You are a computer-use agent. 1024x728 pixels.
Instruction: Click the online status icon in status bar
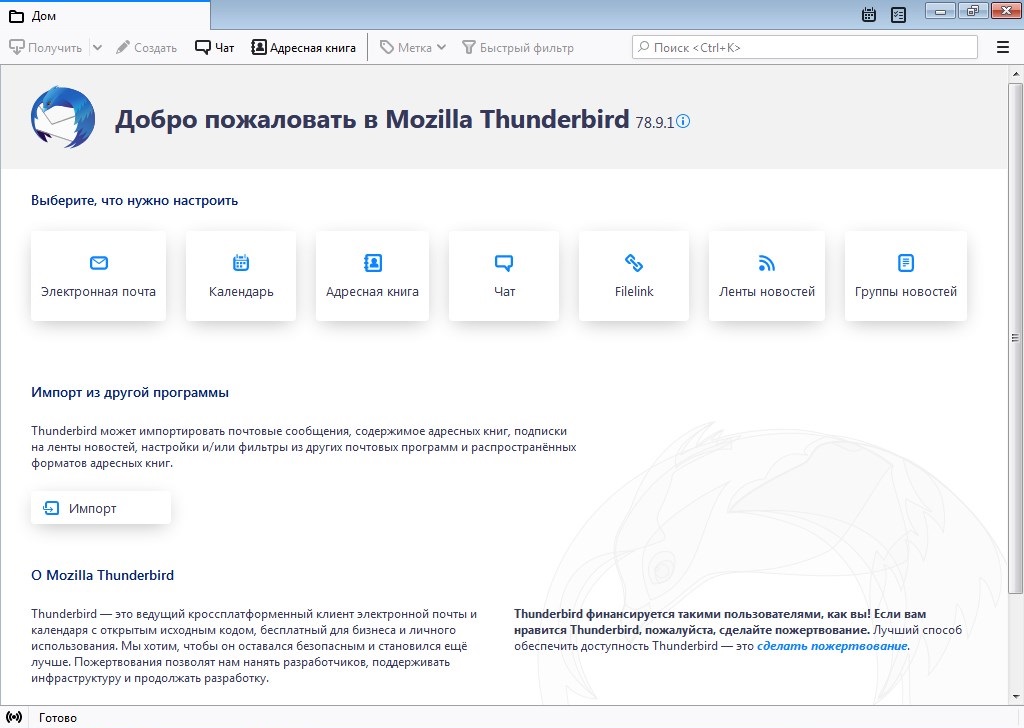[14, 718]
